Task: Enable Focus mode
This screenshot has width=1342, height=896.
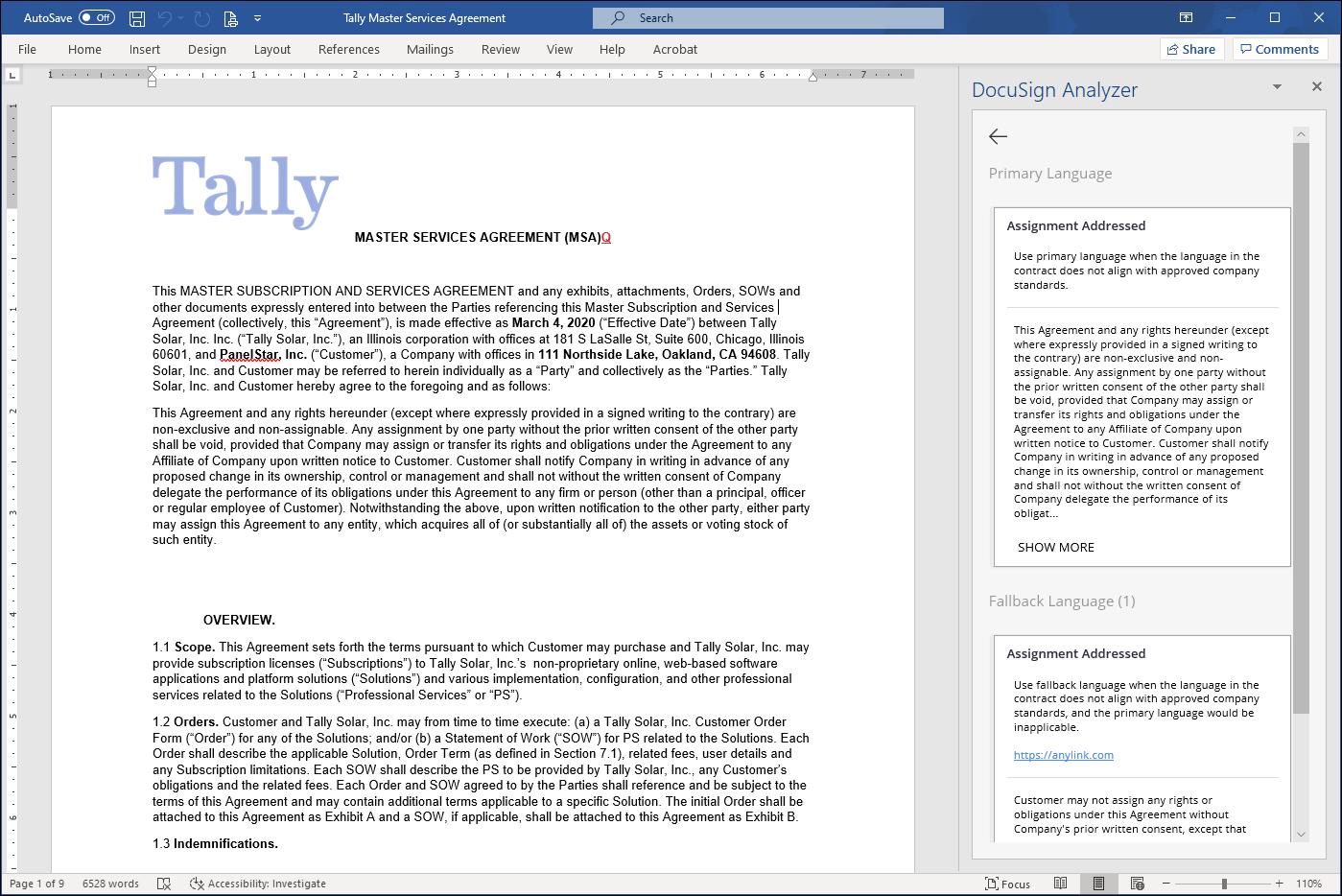Action: [1008, 883]
